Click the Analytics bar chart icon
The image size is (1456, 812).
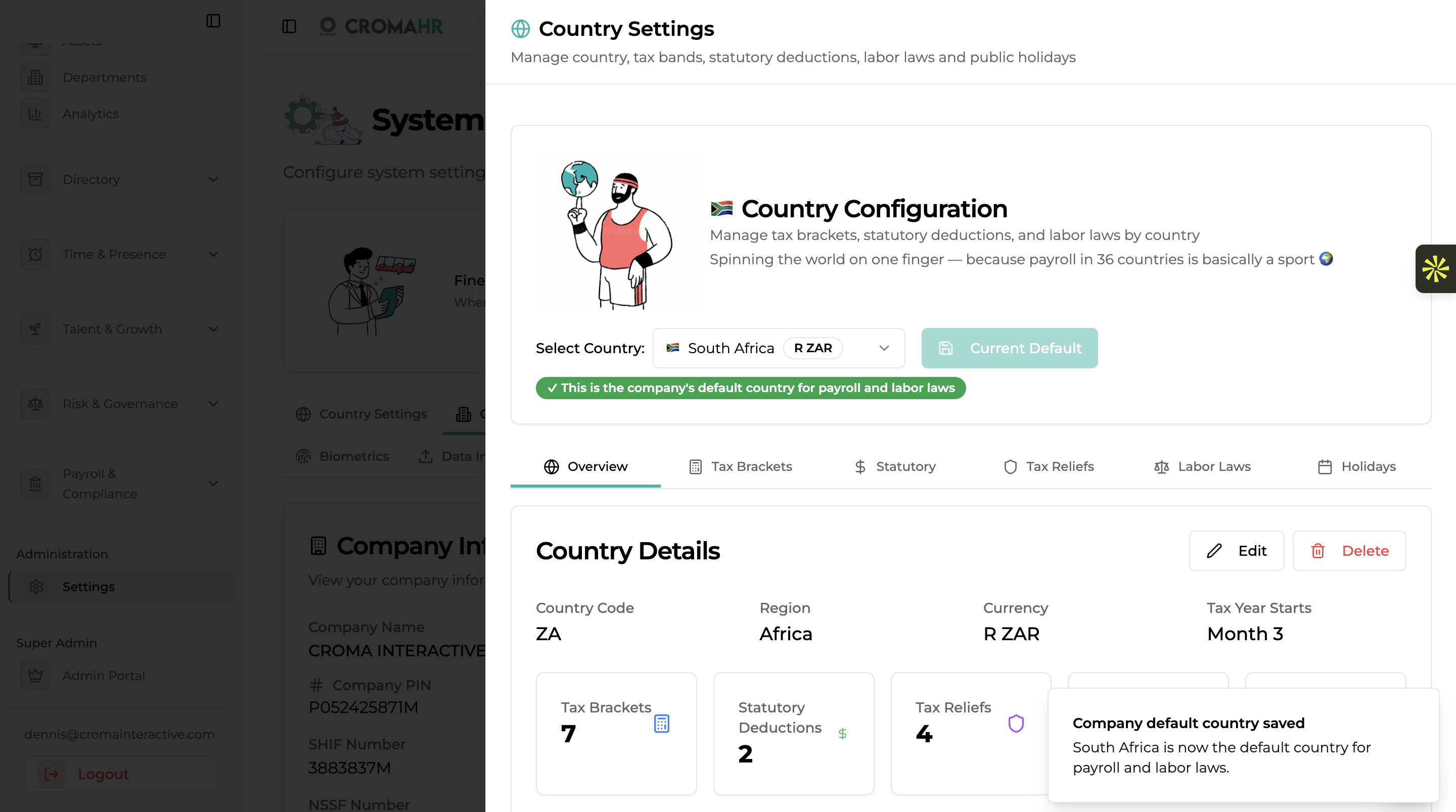[x=35, y=114]
